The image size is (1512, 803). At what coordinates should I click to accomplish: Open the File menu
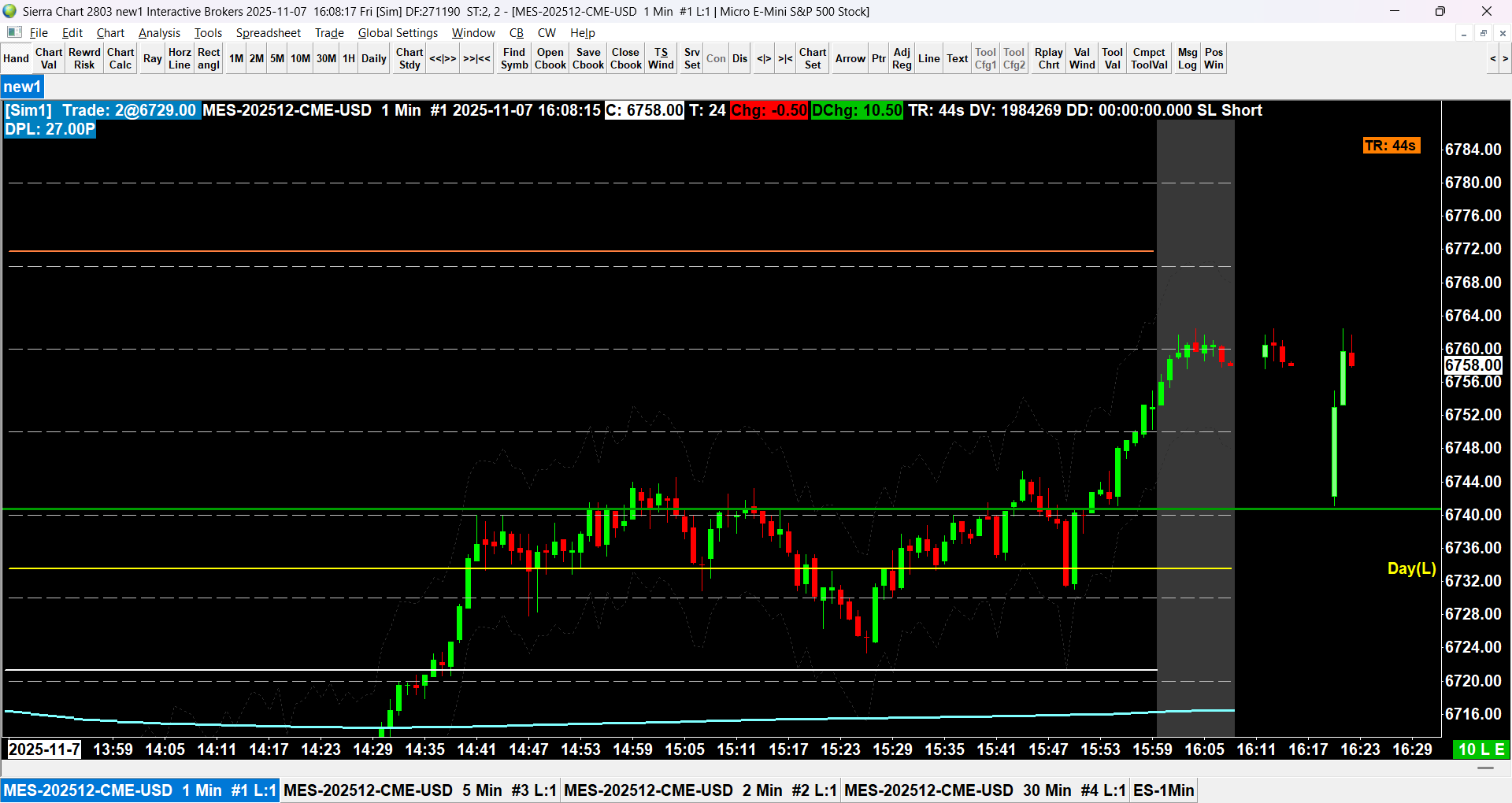pyautogui.click(x=39, y=32)
